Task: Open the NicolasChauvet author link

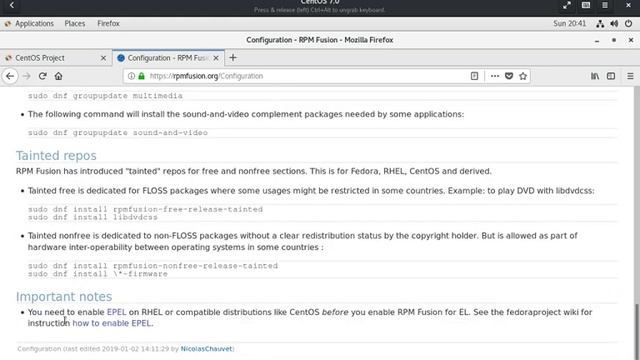Action: pos(207,349)
